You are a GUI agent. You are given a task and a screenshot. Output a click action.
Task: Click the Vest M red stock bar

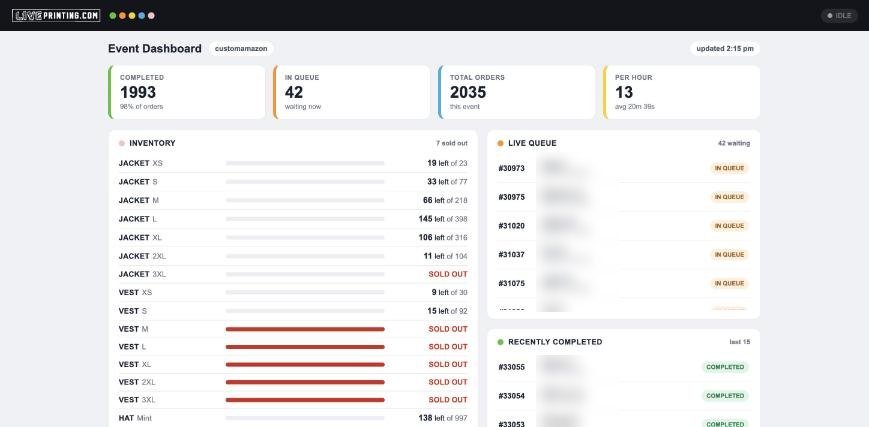(x=305, y=329)
